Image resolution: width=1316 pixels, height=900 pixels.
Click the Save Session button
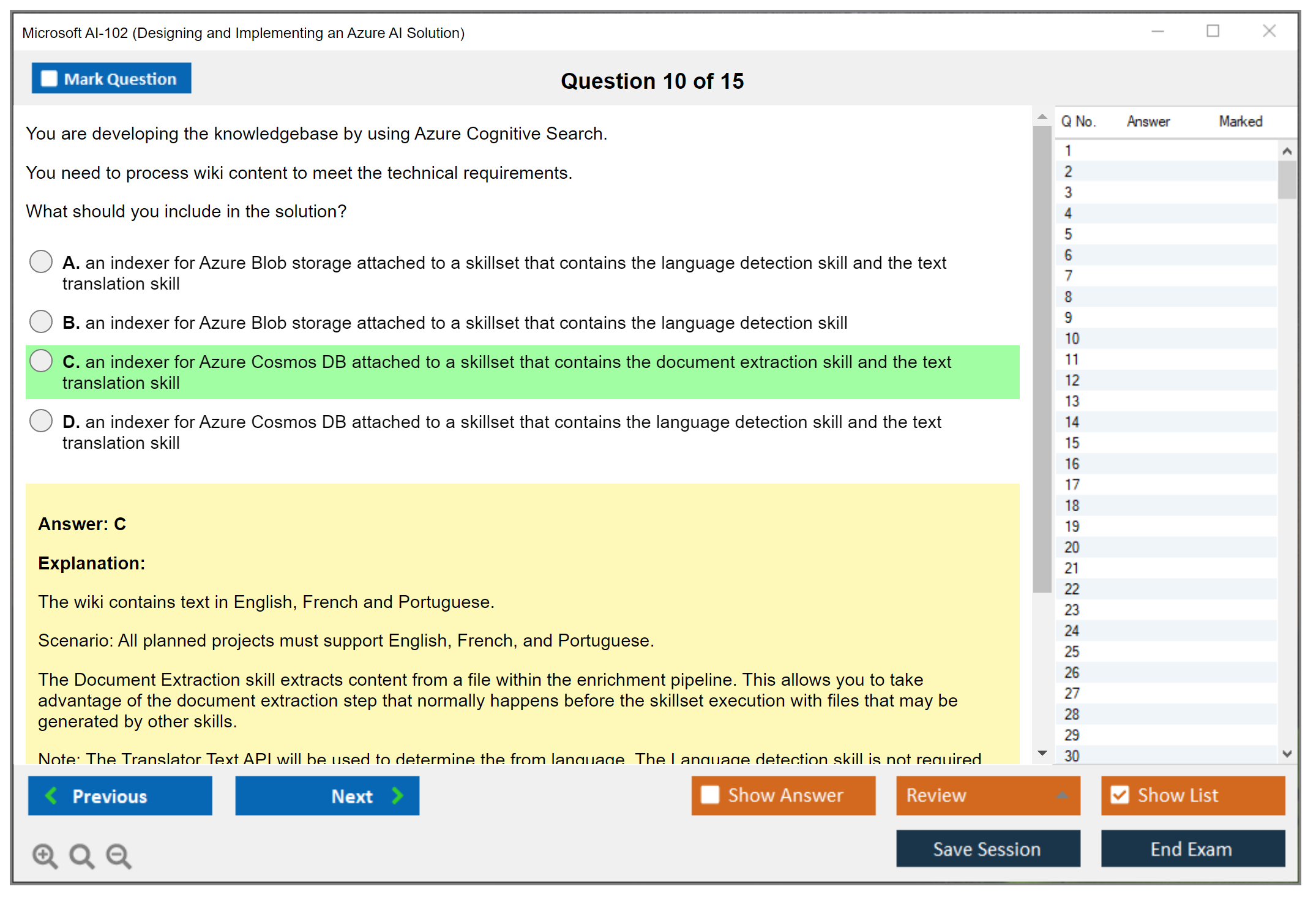(987, 849)
